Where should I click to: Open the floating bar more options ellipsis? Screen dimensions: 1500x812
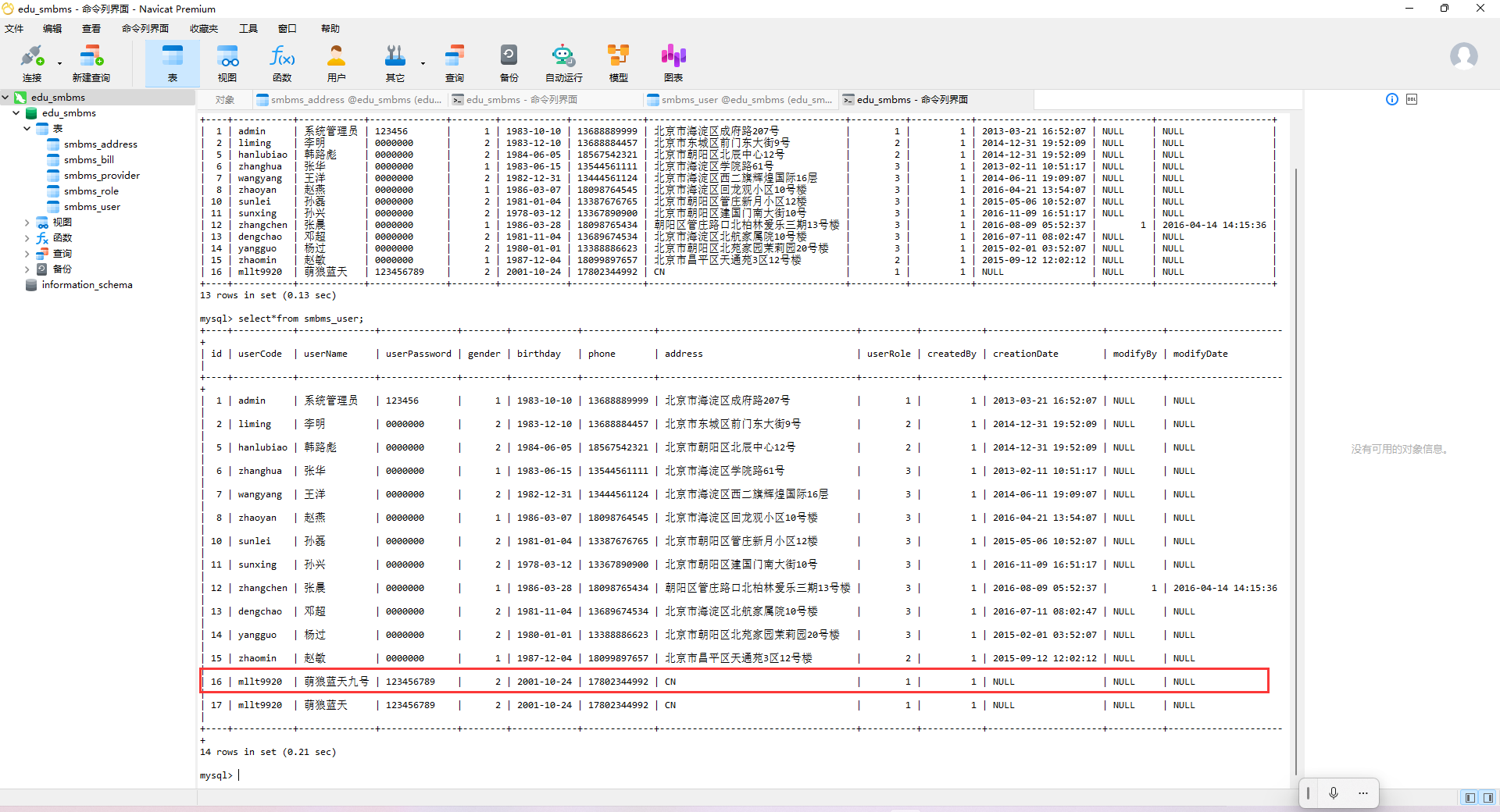click(1363, 793)
